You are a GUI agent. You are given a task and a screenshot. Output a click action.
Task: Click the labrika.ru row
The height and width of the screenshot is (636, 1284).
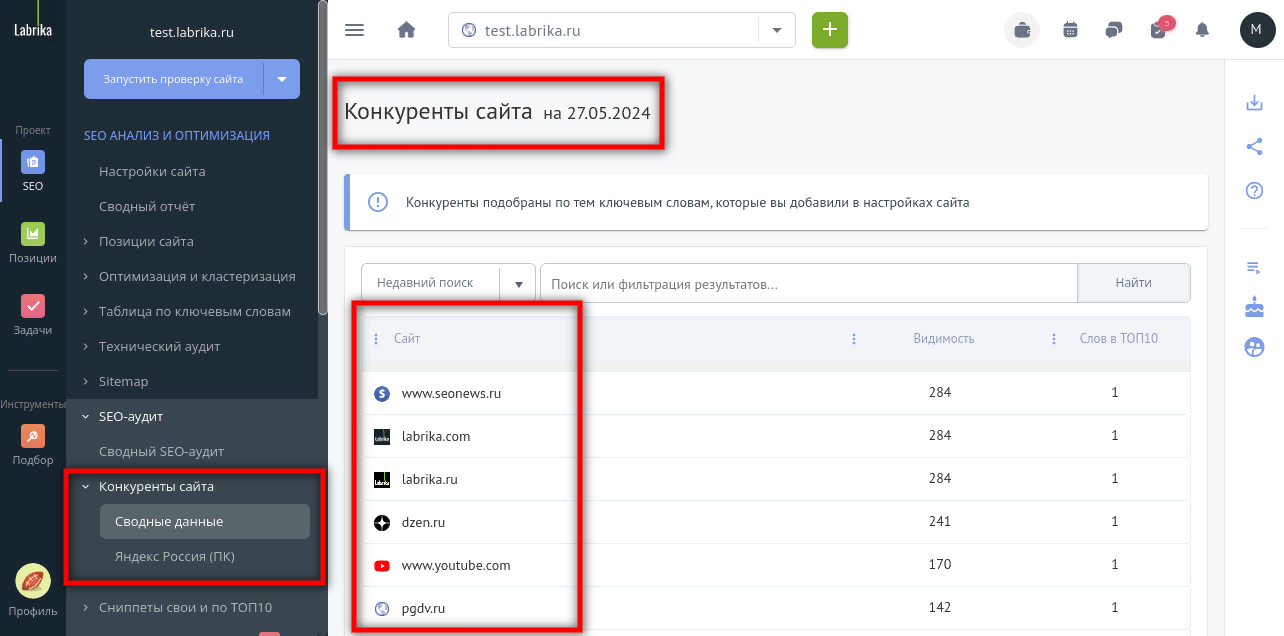click(775, 480)
